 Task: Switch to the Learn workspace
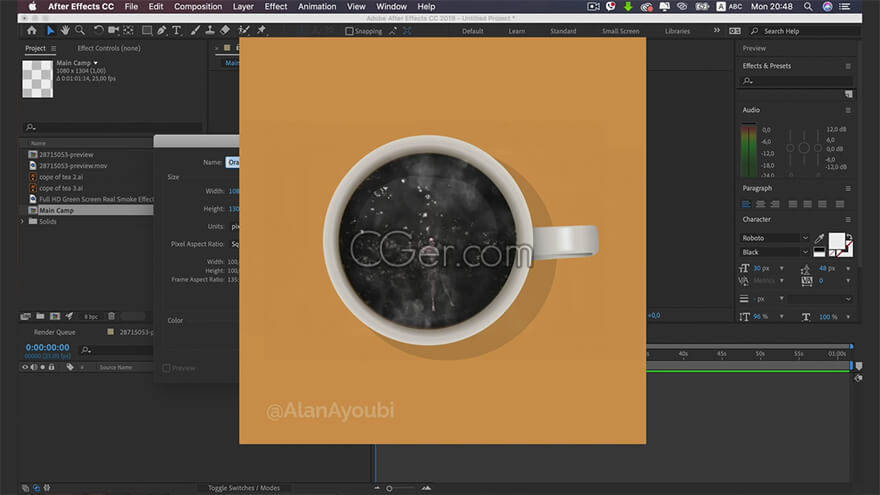(516, 31)
